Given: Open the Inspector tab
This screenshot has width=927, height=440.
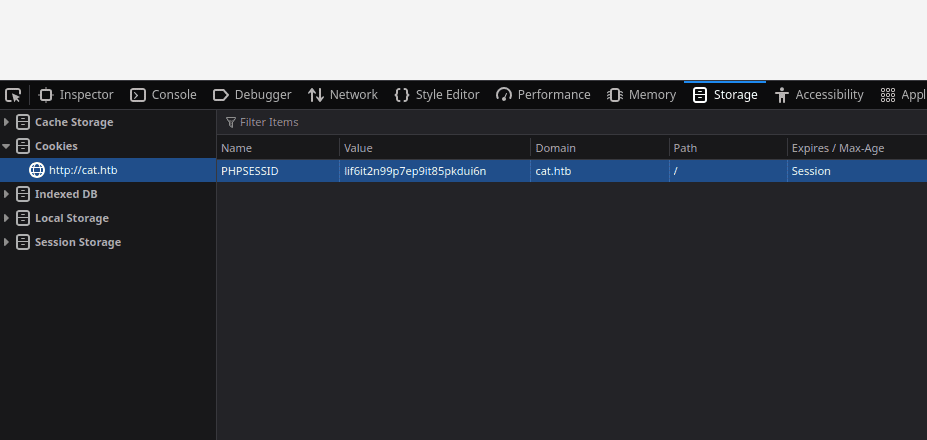Looking at the screenshot, I should 76,95.
